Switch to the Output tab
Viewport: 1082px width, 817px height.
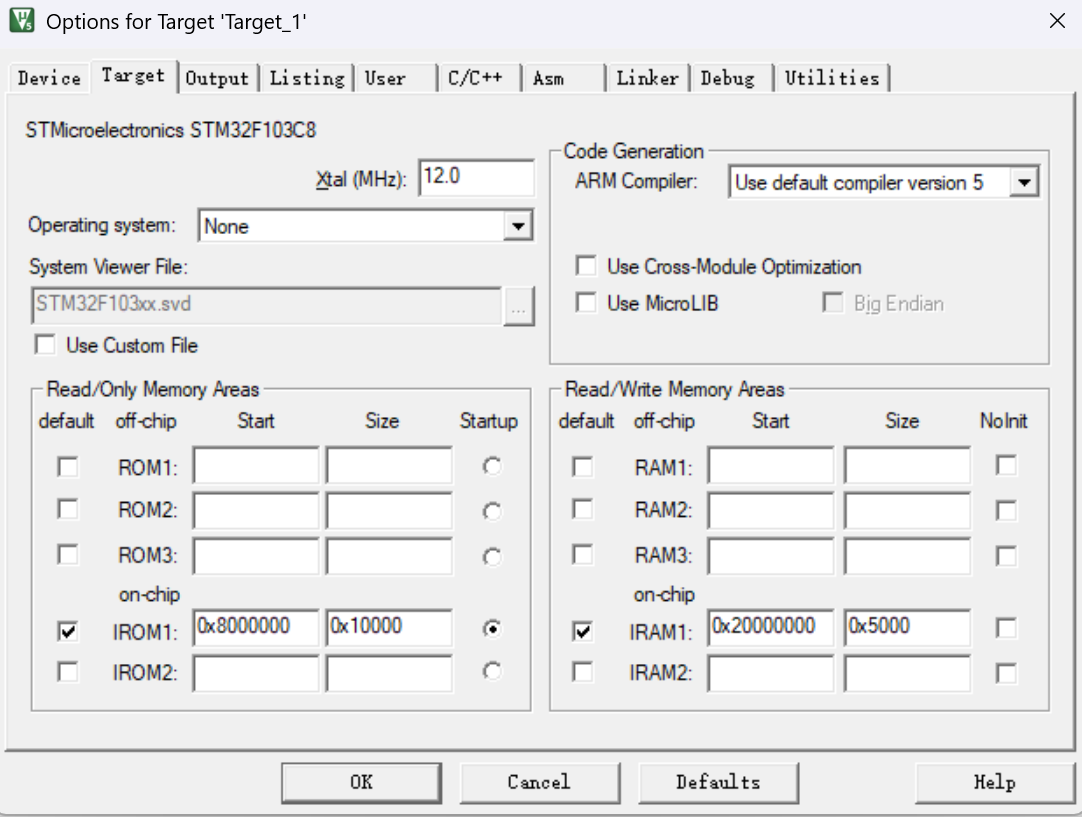(x=217, y=78)
